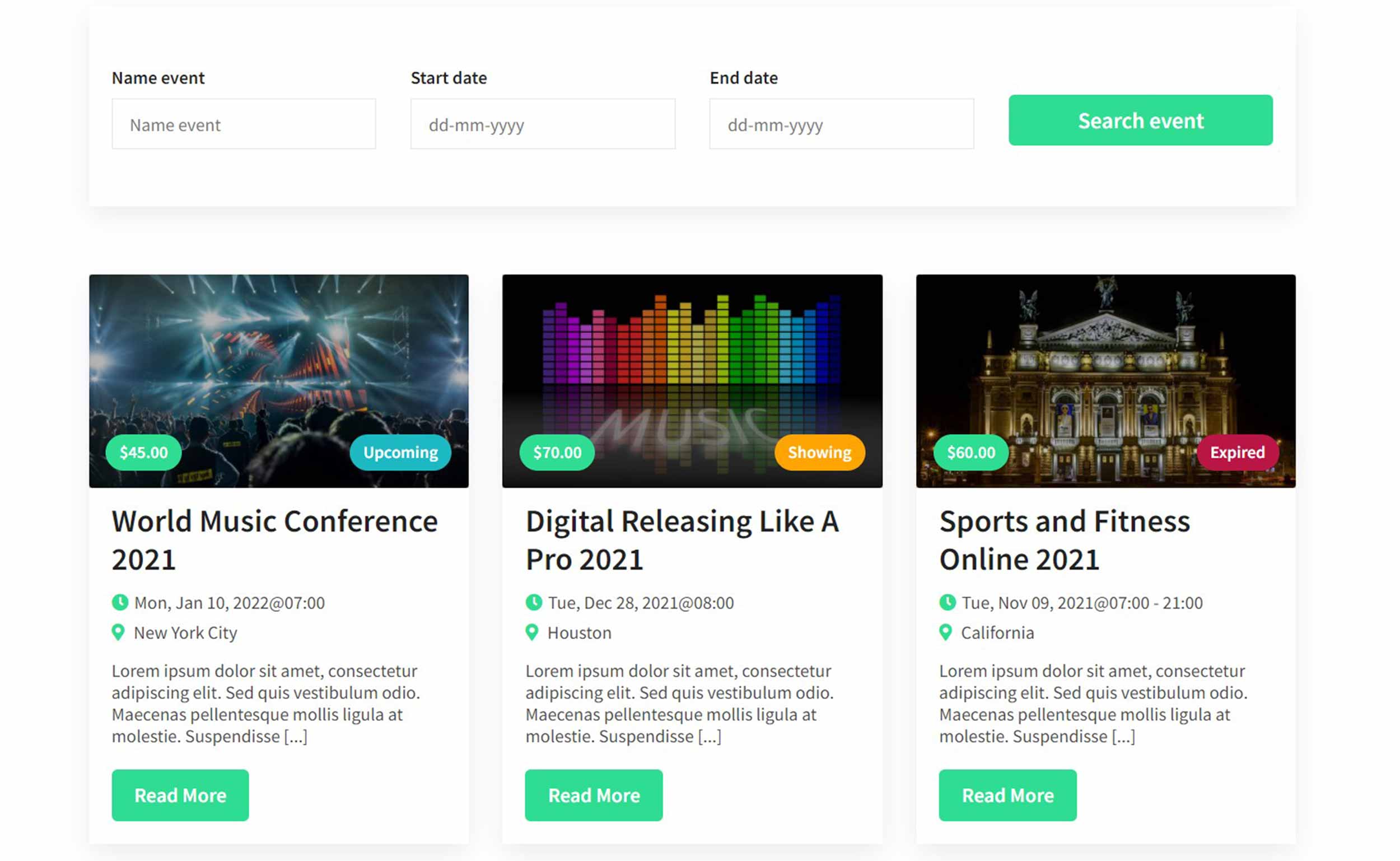Click the New York City location text

(x=185, y=633)
